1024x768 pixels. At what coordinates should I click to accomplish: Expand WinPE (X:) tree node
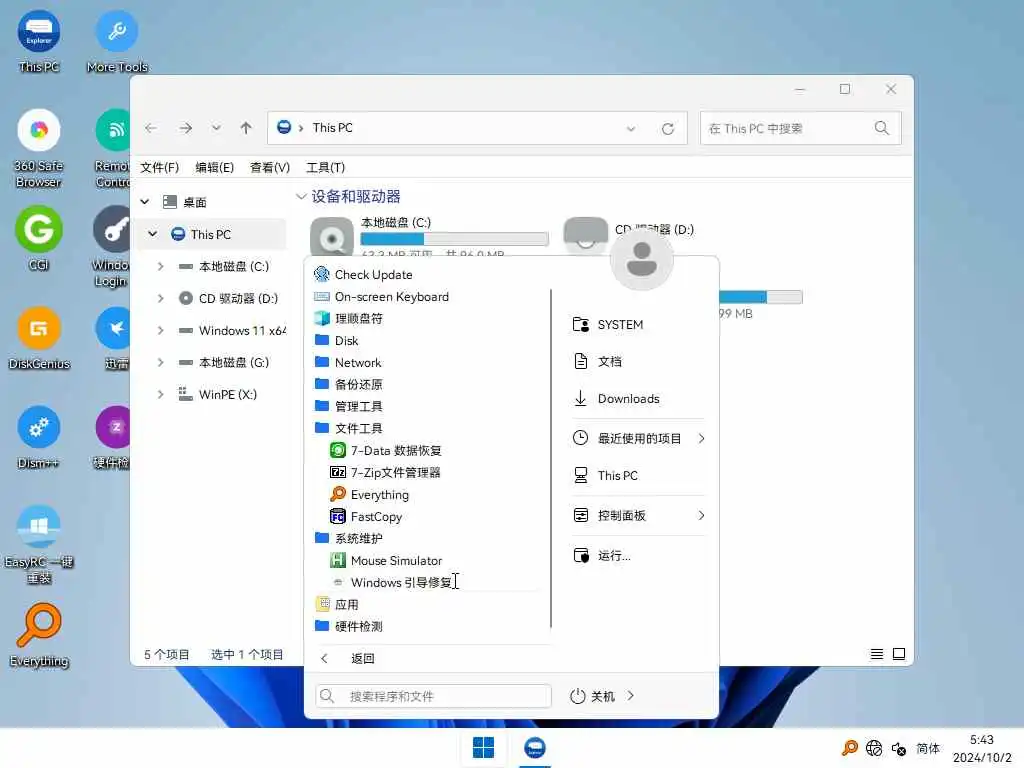point(161,394)
